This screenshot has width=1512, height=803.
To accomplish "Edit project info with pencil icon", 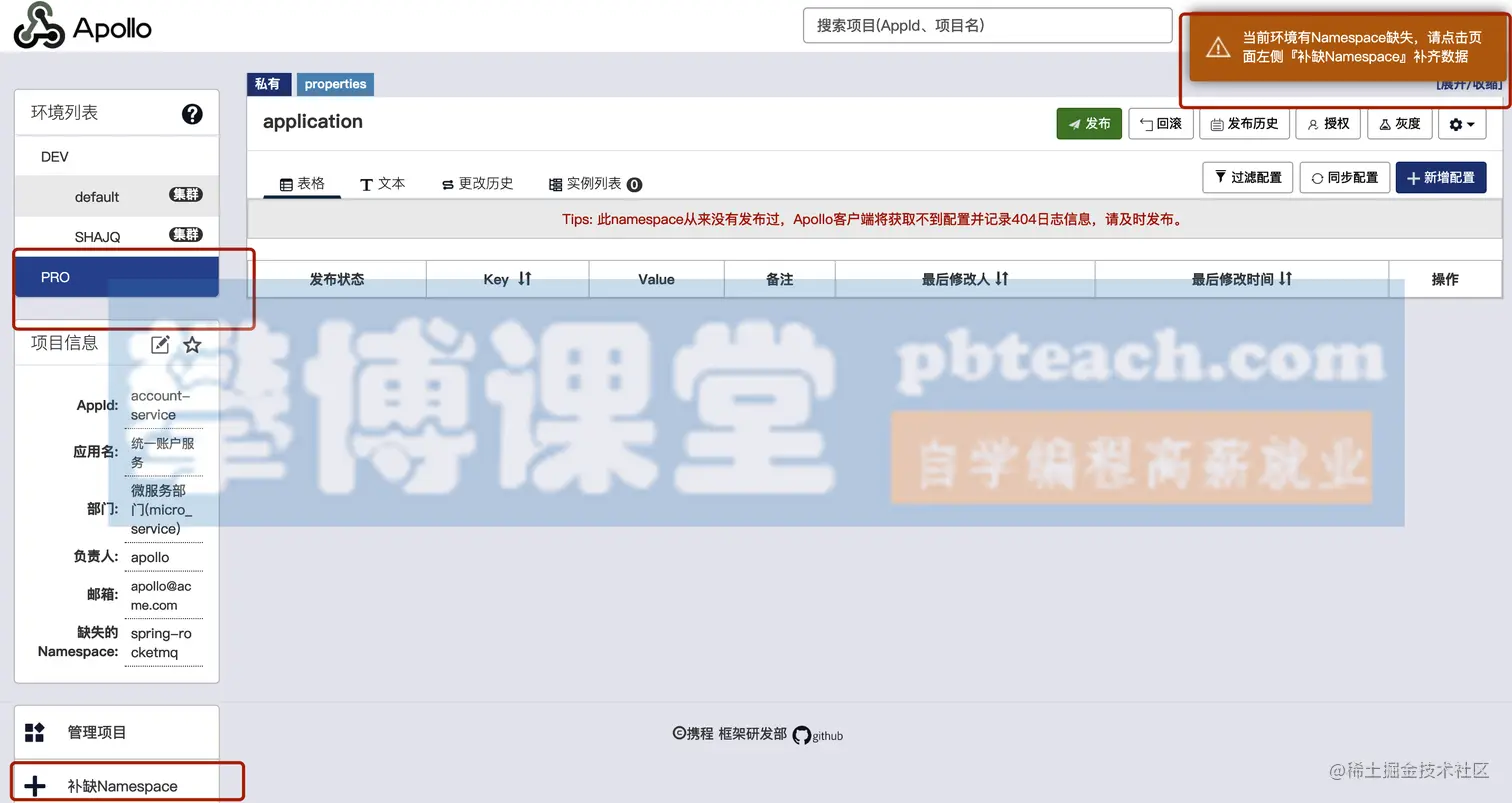I will (x=160, y=345).
